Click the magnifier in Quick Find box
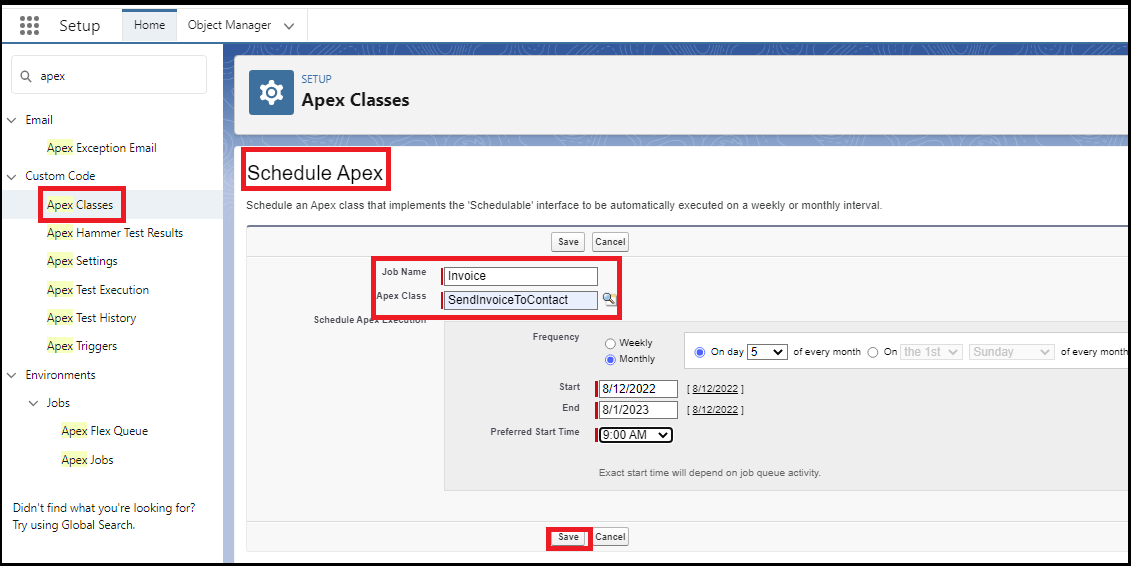Screen dimensions: 1131x566 point(26,76)
